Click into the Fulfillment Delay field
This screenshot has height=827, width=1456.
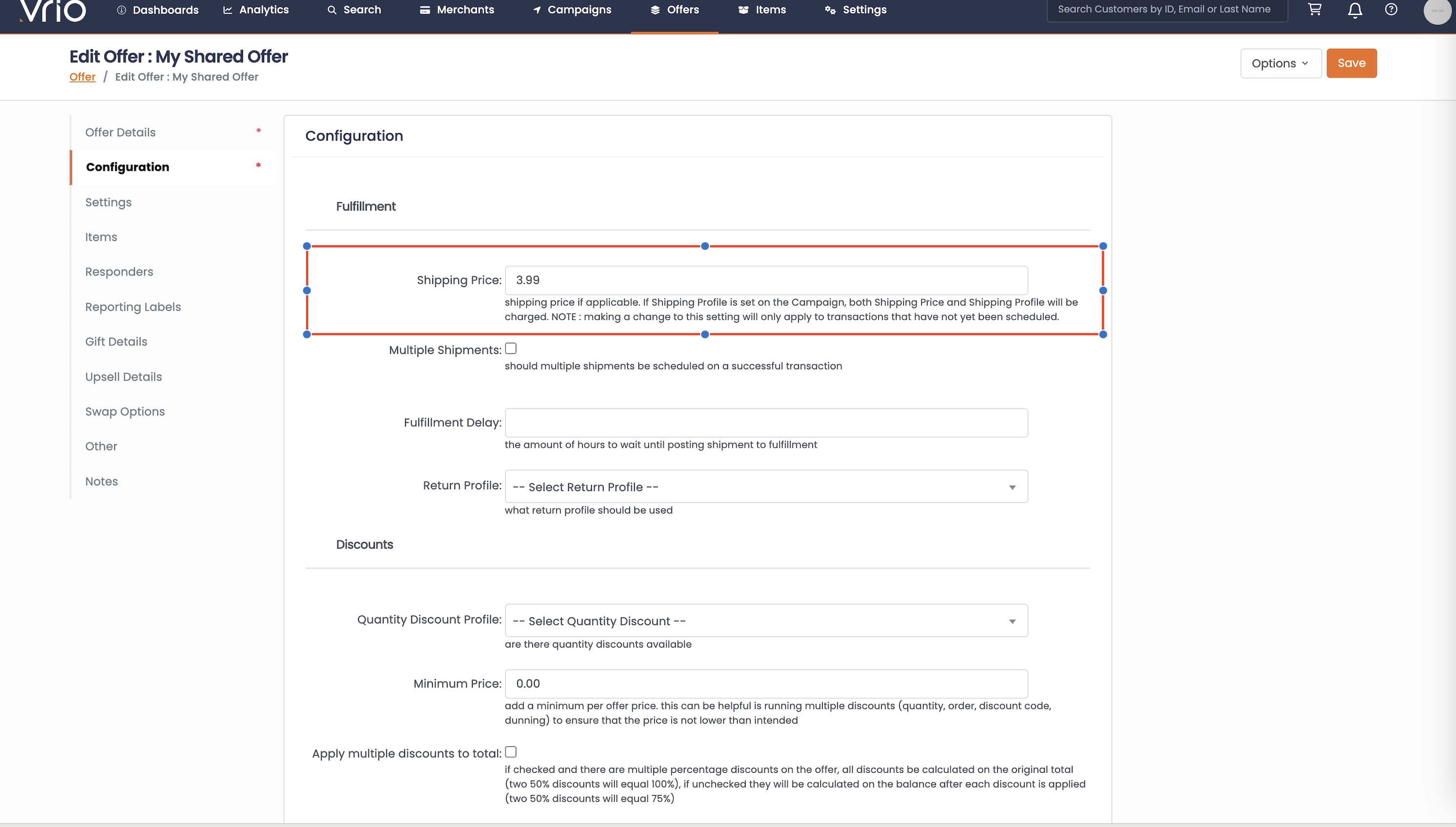pos(766,423)
